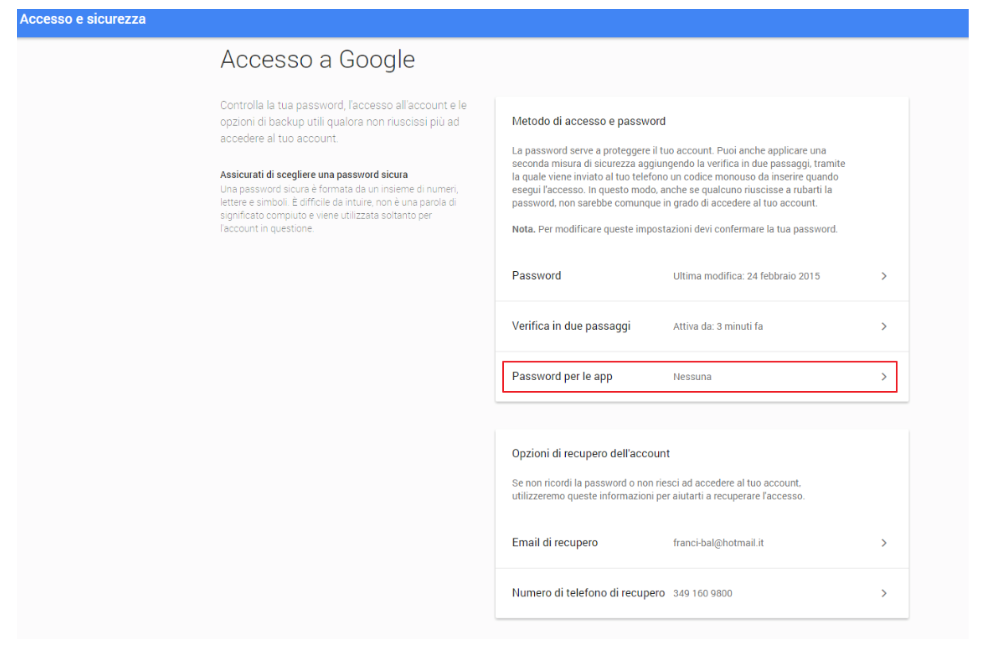Open the Password row chevron
The height and width of the screenshot is (667, 991).
[884, 276]
